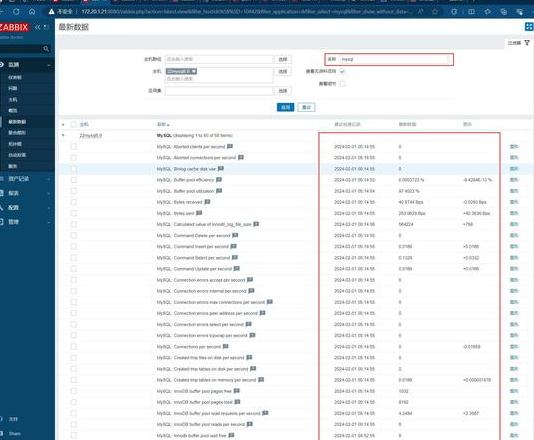Collapse the Zabbix sidebar with double-arrow icon
Viewport: 534px width, 440px height.
[37, 27]
